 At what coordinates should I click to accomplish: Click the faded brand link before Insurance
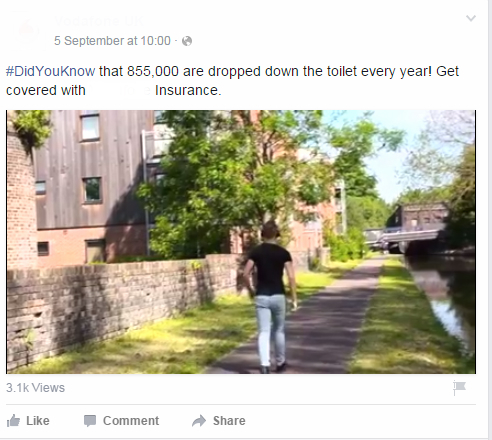click(x=120, y=90)
